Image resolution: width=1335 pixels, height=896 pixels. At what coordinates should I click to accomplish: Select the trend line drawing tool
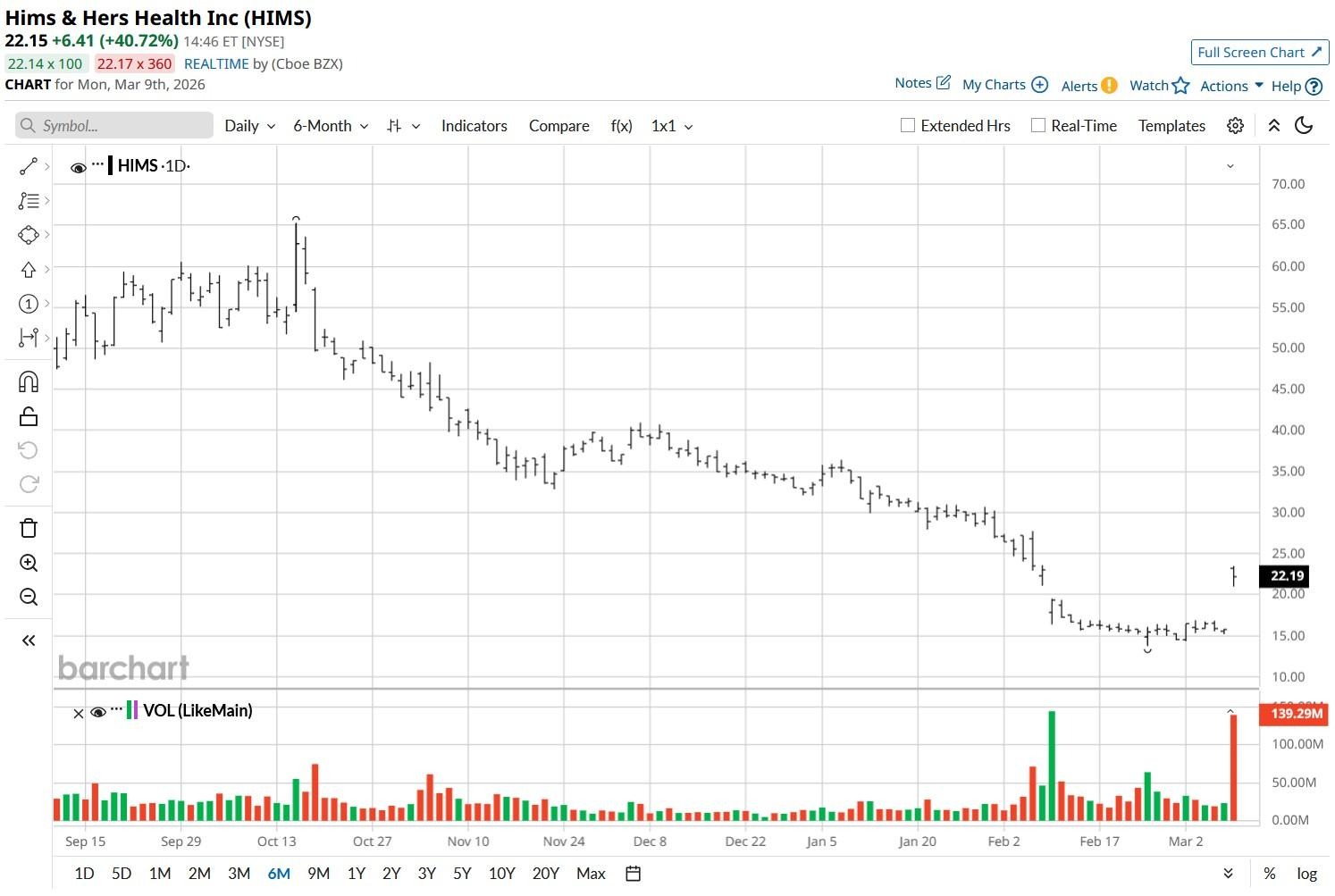coord(29,166)
